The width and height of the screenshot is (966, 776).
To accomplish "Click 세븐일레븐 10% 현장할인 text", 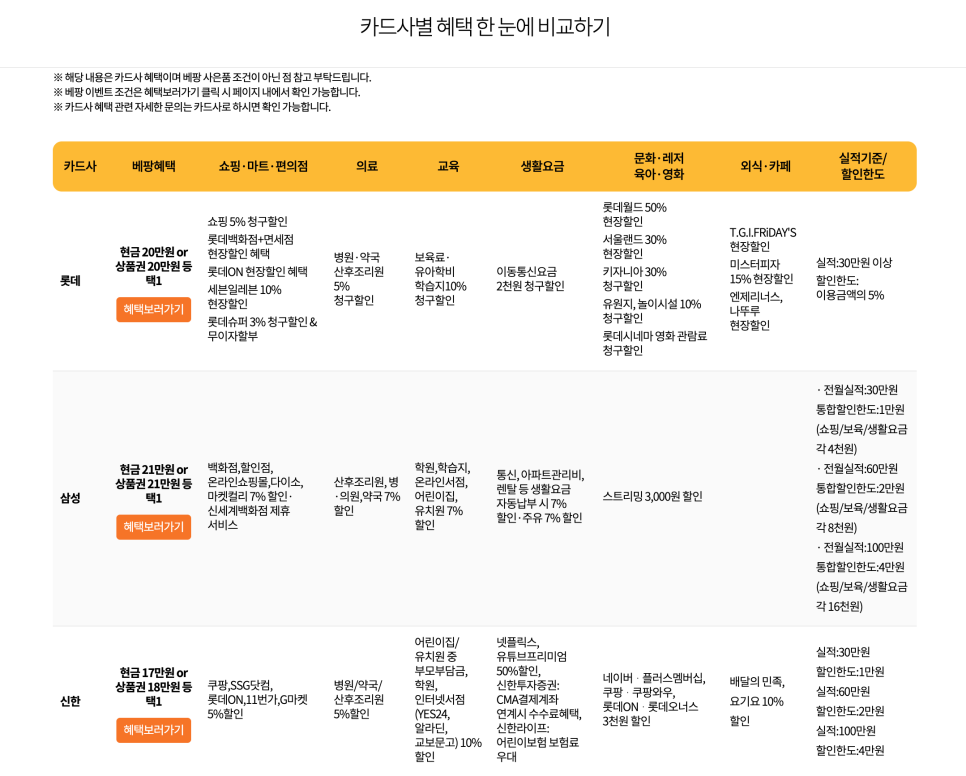I will [x=245, y=297].
